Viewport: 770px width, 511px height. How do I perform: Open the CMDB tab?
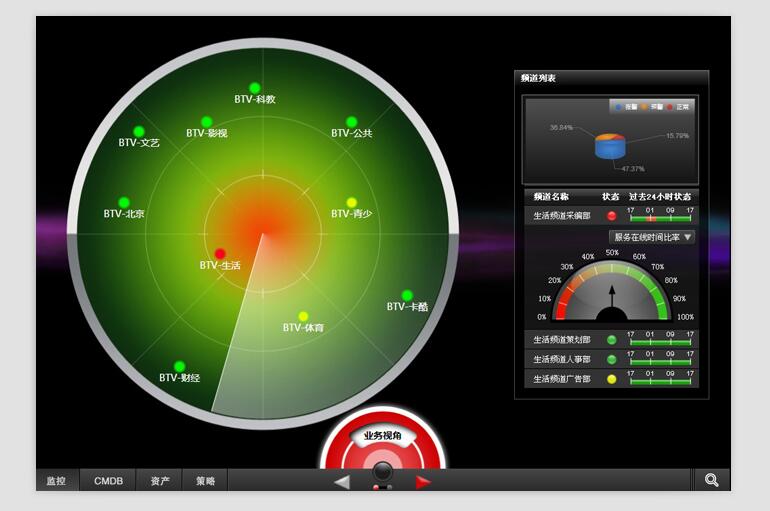point(108,481)
